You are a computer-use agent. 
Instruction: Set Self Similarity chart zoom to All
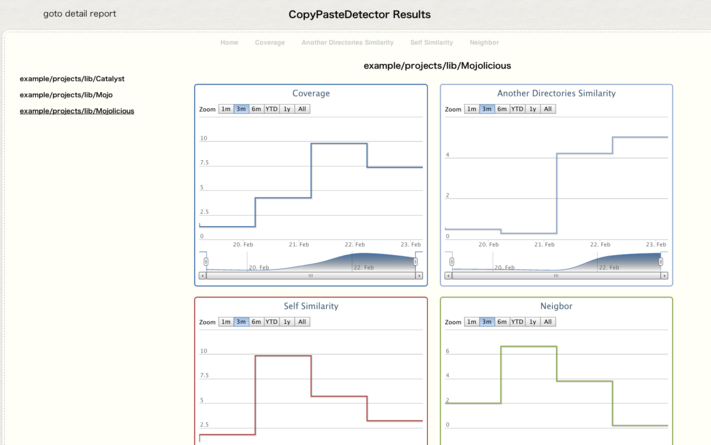click(x=302, y=322)
